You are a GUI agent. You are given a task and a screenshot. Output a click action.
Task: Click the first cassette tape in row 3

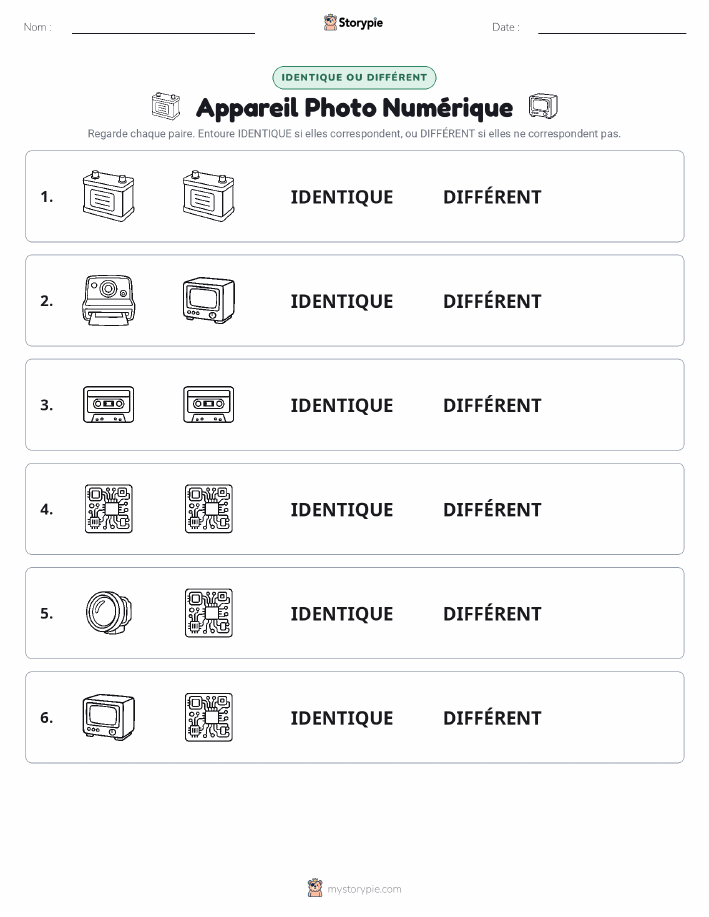click(x=108, y=405)
